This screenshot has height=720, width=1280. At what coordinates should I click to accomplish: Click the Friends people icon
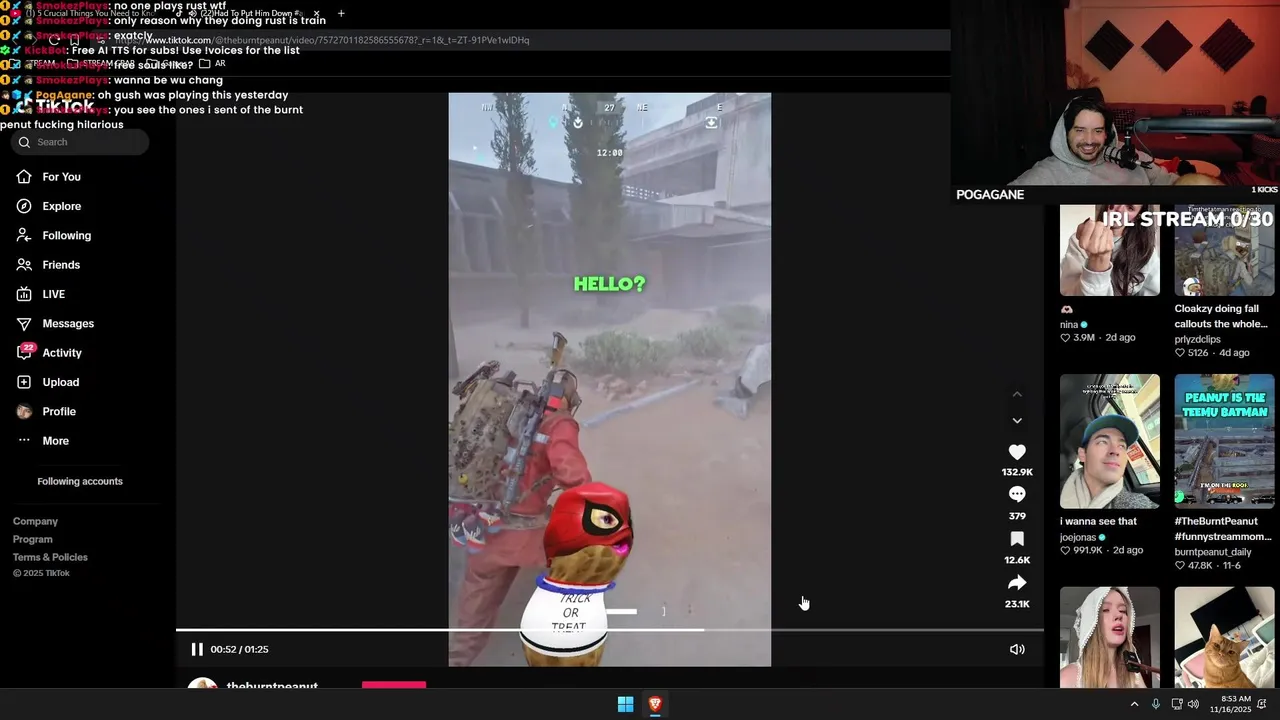coord(24,265)
